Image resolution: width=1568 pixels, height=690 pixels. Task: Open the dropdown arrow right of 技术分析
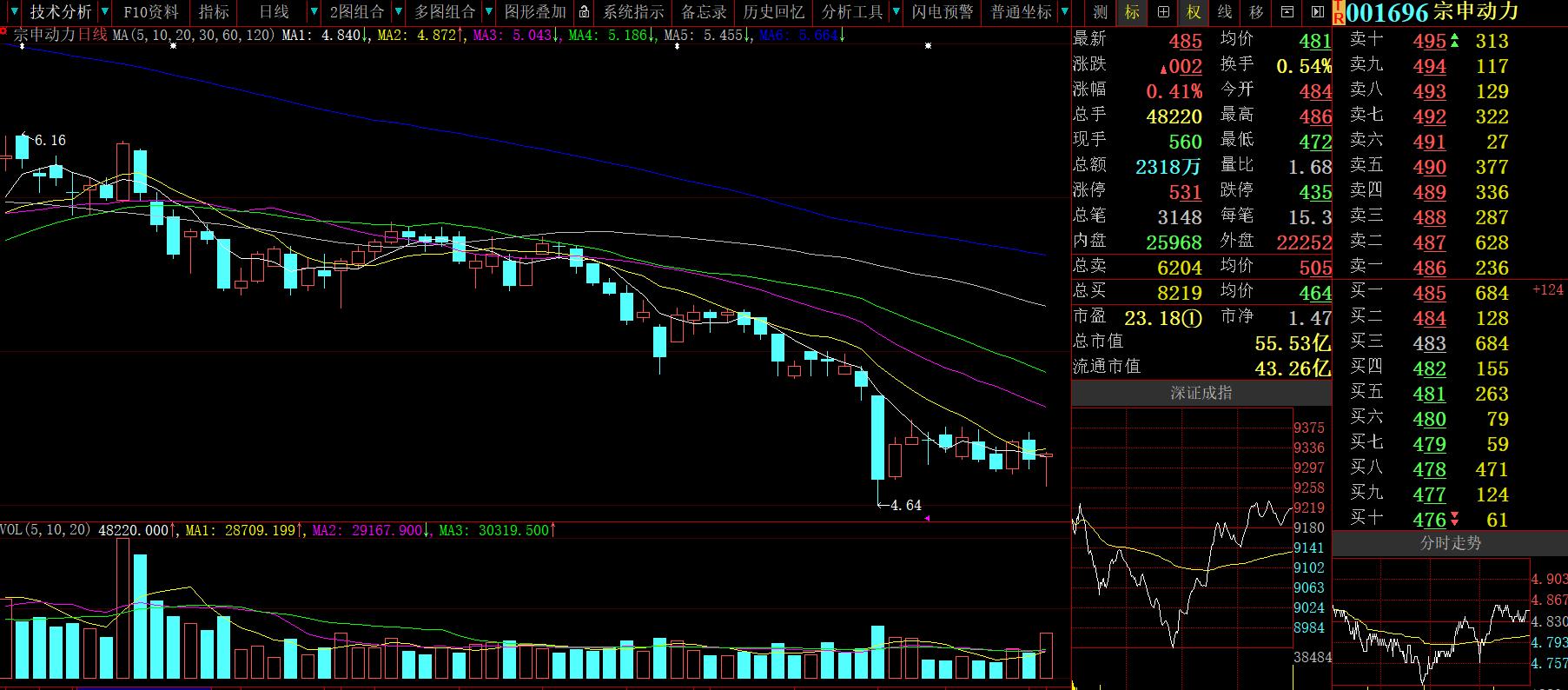pyautogui.click(x=104, y=12)
